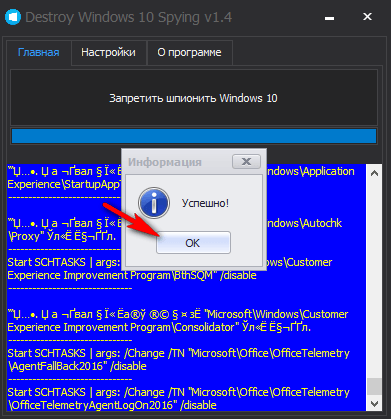Click log line ending with BthSQM" /disable
391x419 pixels.
132,275
